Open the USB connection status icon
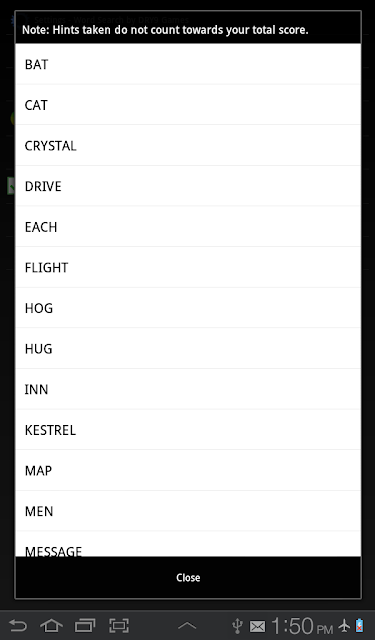Image resolution: width=375 pixels, height=640 pixels. pyautogui.click(x=237, y=626)
